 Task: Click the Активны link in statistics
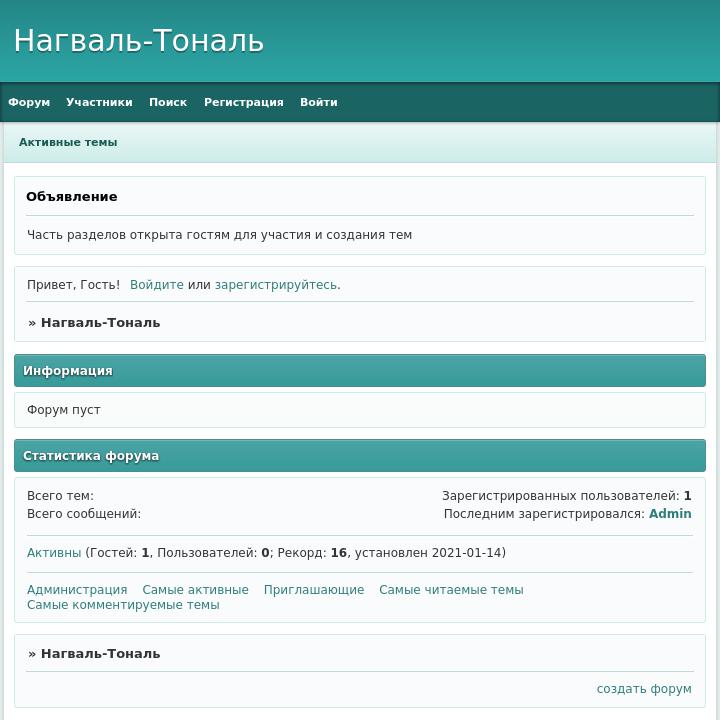click(x=54, y=552)
